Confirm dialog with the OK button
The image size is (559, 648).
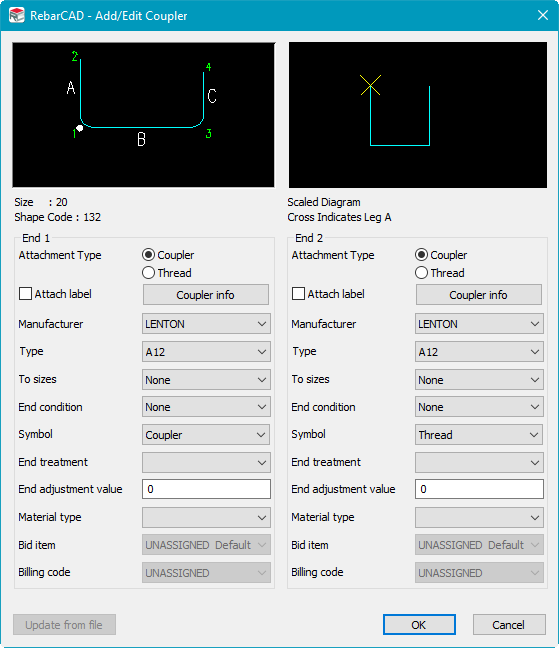click(419, 624)
